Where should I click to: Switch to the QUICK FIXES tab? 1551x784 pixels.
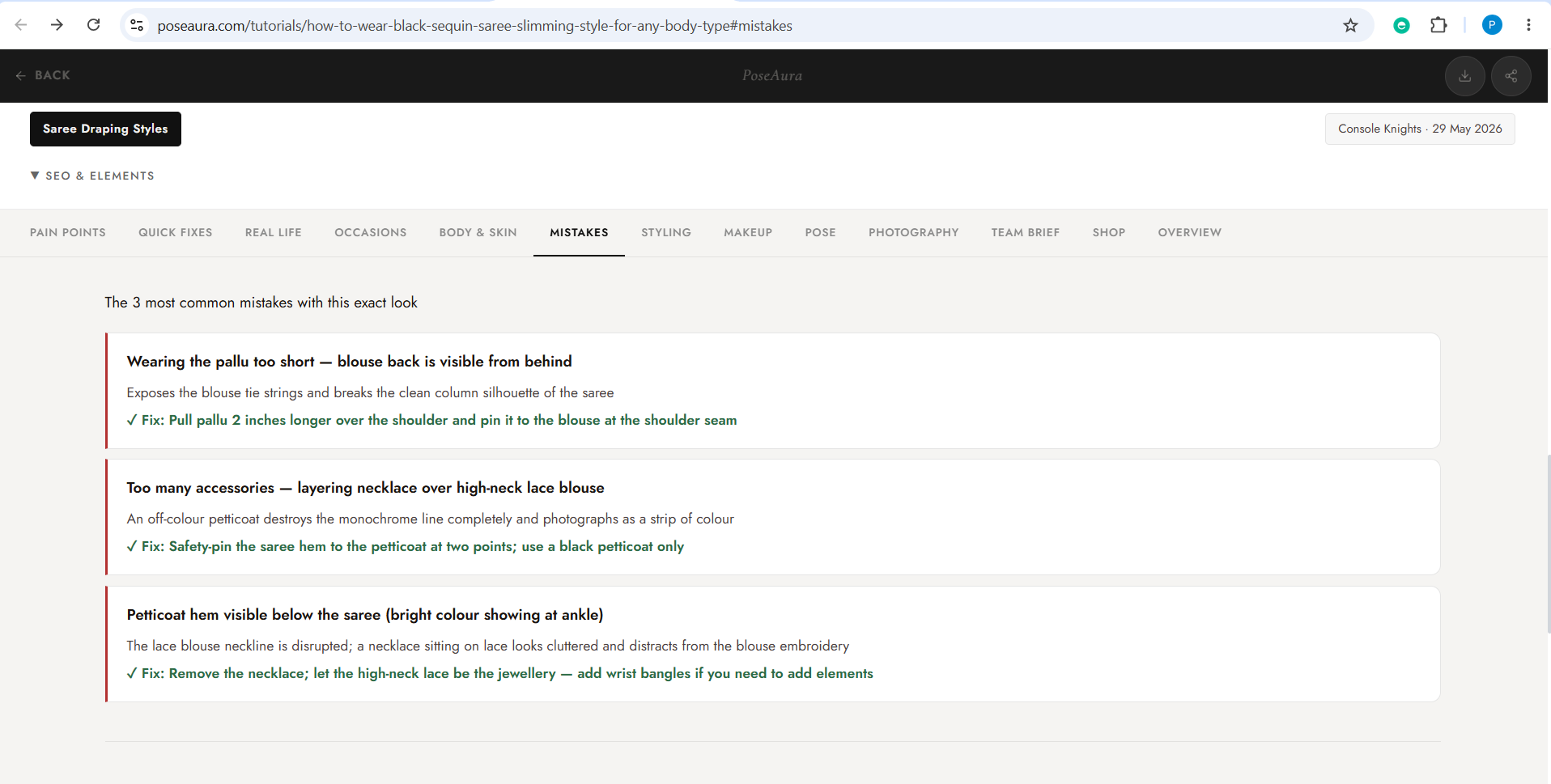click(176, 232)
